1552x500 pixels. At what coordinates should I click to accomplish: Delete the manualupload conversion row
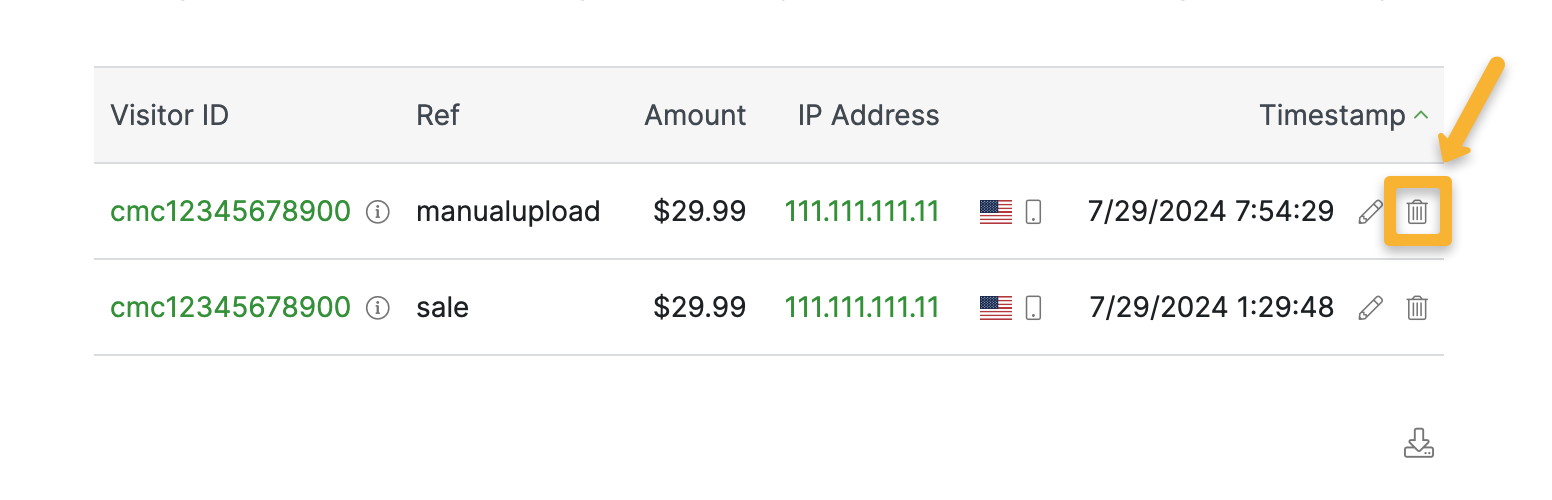tap(1417, 212)
